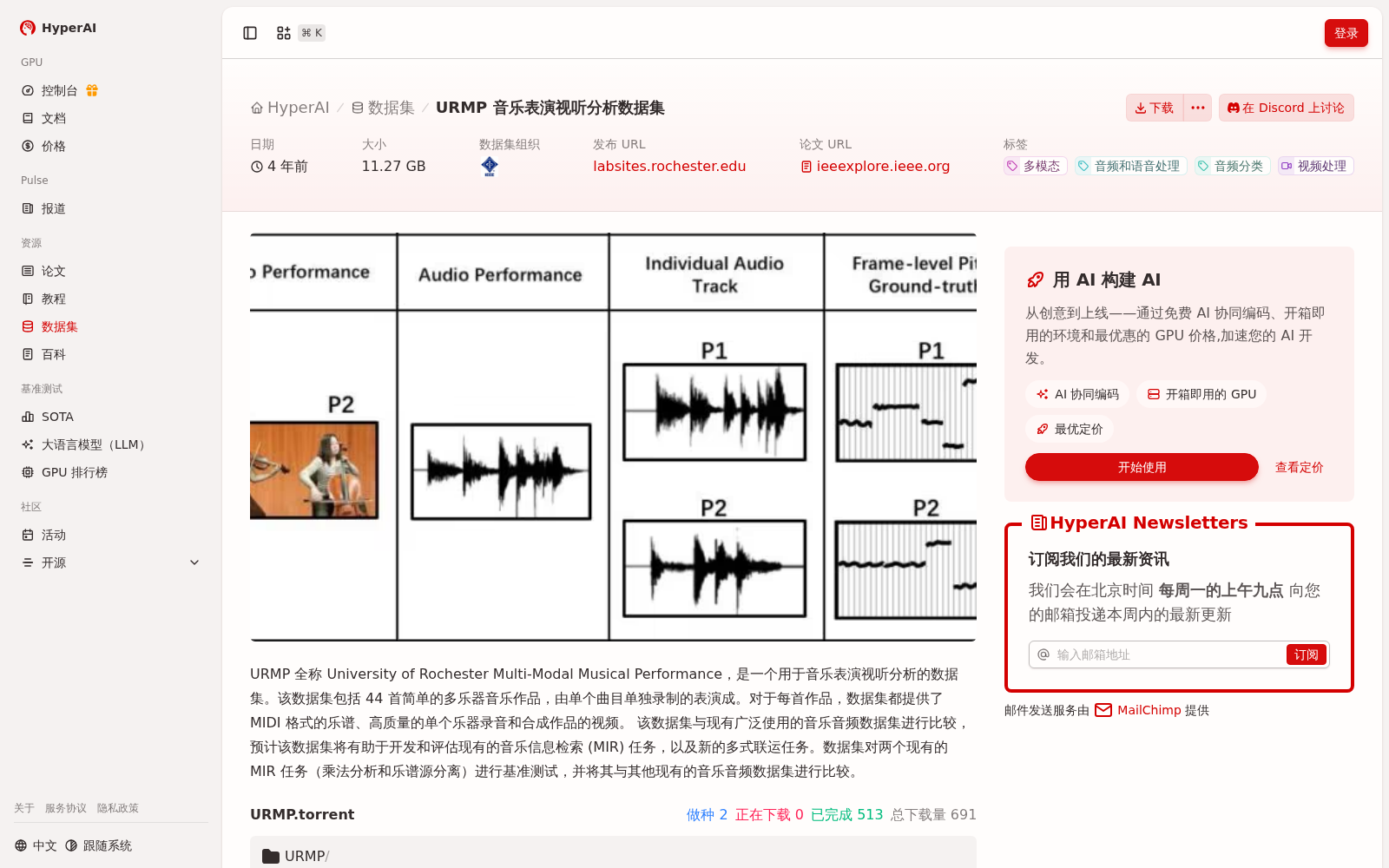Open 论文 papers in sidebar
The image size is (1389, 868).
coord(54,271)
